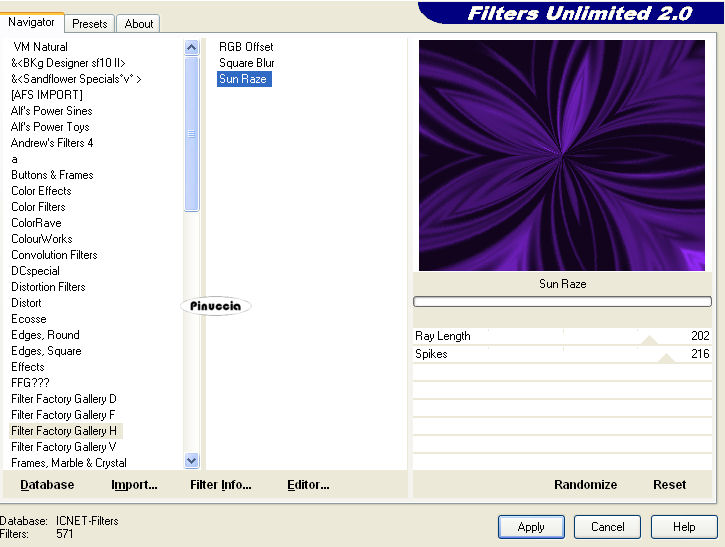
Task: Select &<Sandflower Specials°v° > category
Action: coord(76,79)
